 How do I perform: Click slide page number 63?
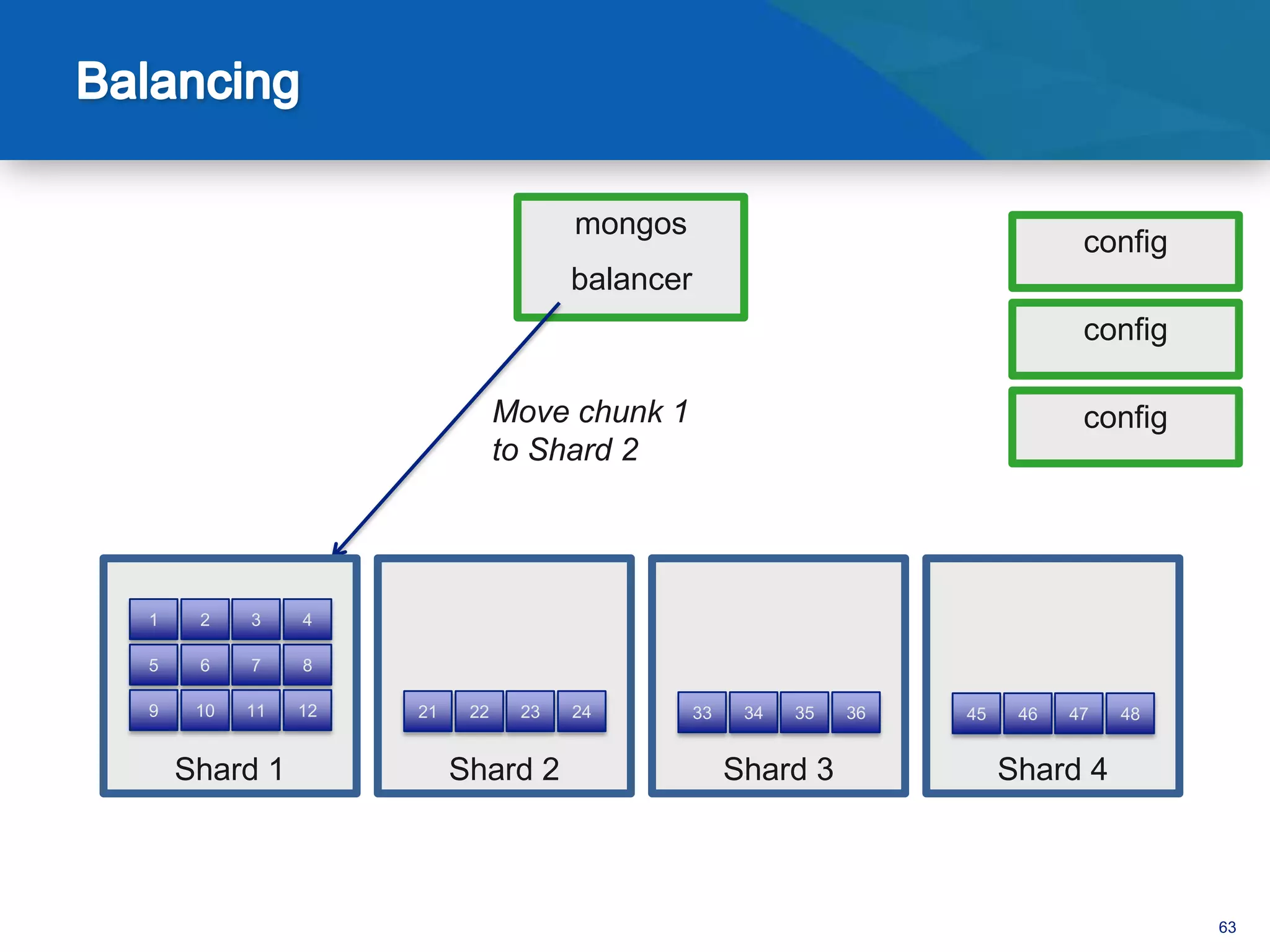1227,927
